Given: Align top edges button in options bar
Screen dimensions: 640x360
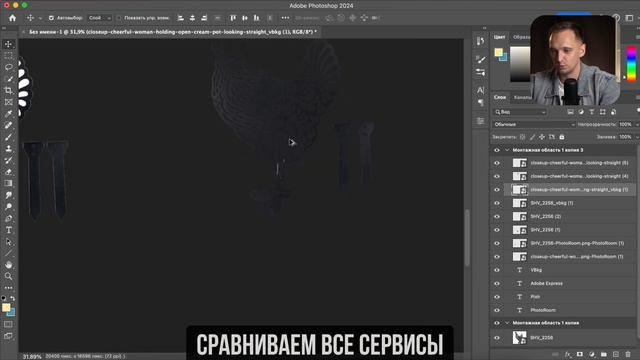Looking at the screenshot, I should 233,18.
